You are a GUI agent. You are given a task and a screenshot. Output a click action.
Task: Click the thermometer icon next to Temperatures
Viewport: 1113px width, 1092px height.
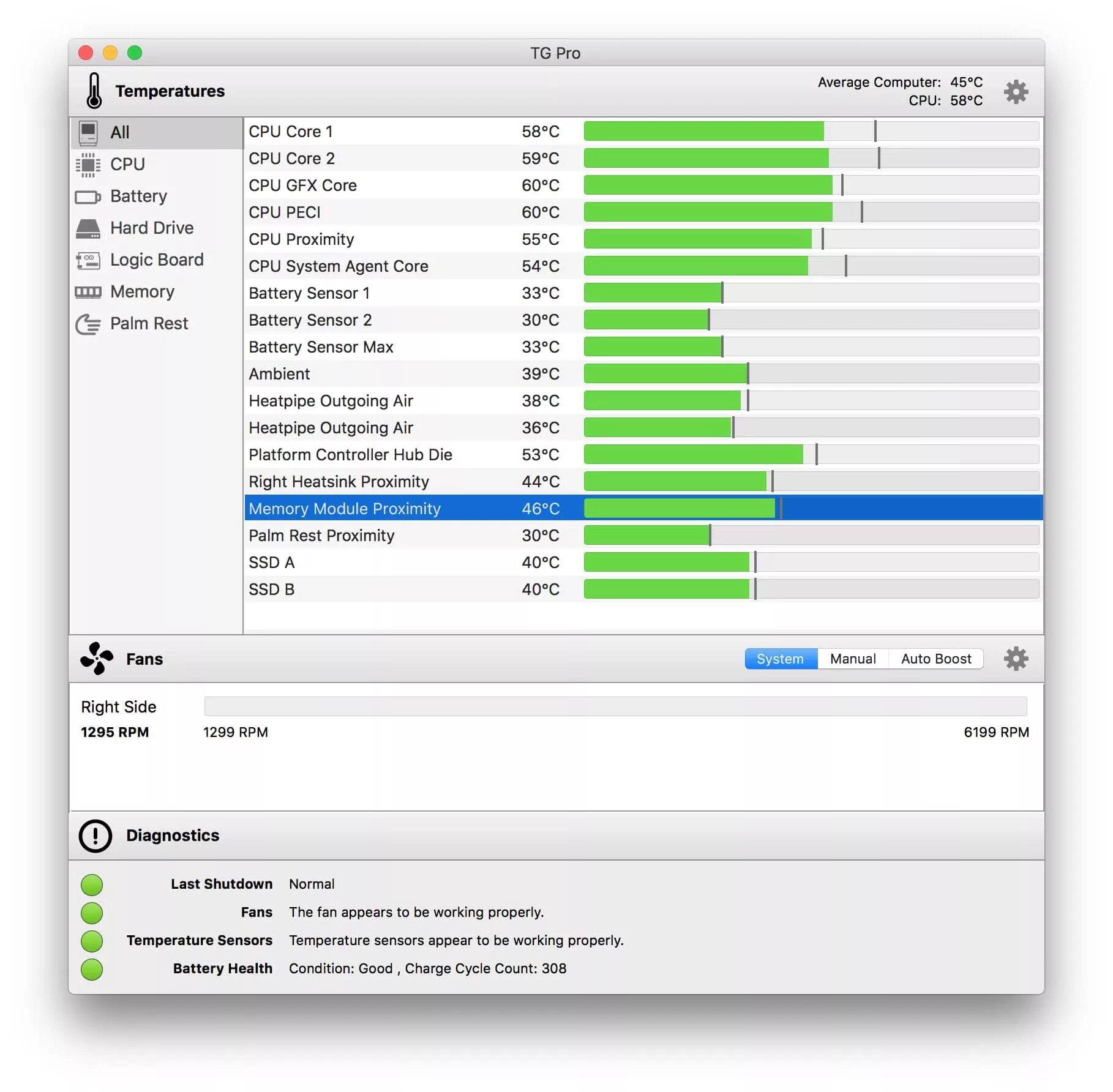(x=95, y=91)
